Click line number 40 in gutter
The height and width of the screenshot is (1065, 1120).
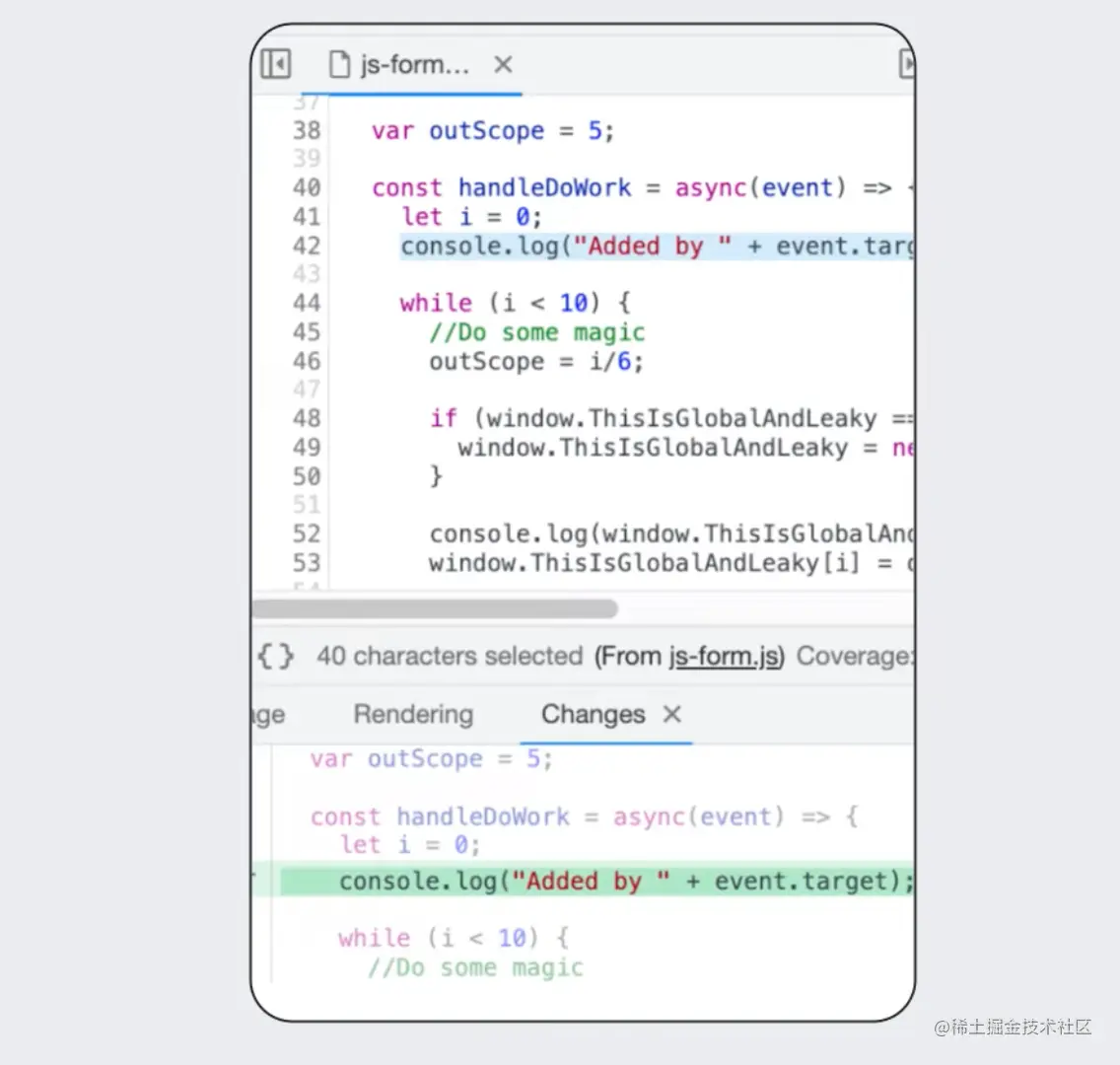(x=307, y=187)
